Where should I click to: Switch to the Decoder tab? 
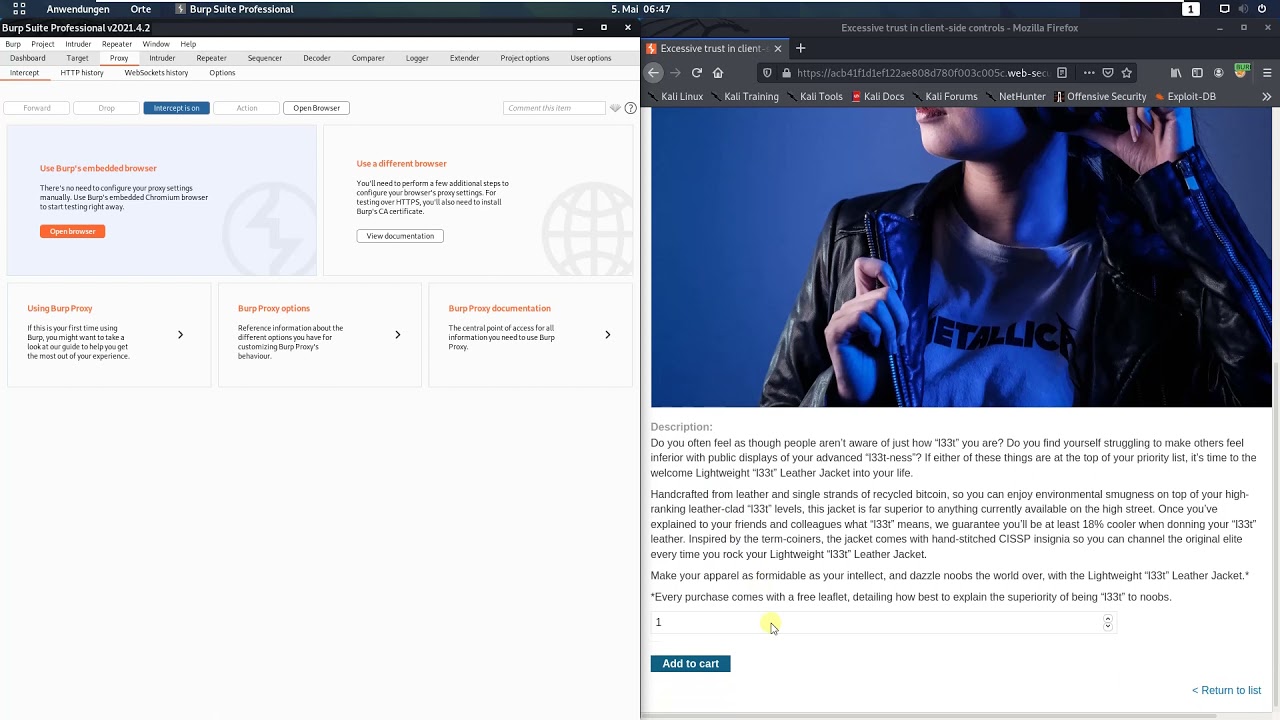pyautogui.click(x=317, y=58)
